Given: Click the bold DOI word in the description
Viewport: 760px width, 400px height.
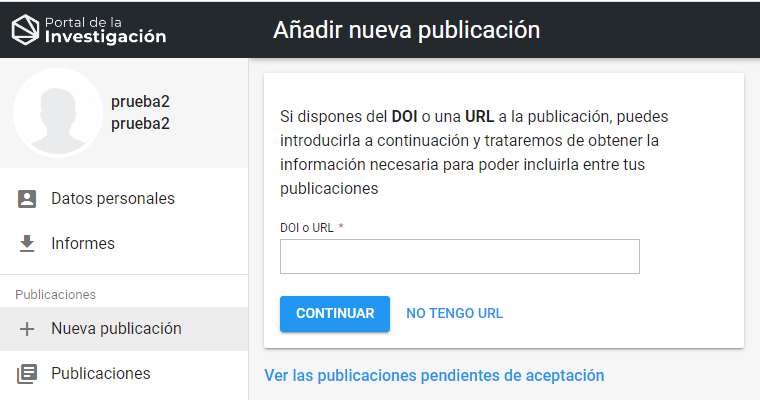Looking at the screenshot, I should [x=404, y=117].
